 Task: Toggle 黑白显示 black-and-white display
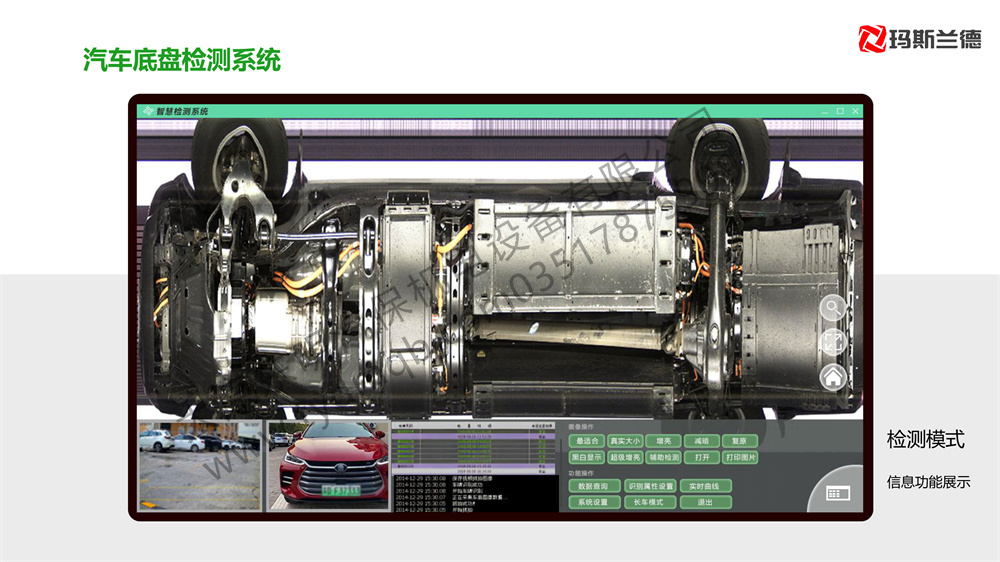pos(586,457)
